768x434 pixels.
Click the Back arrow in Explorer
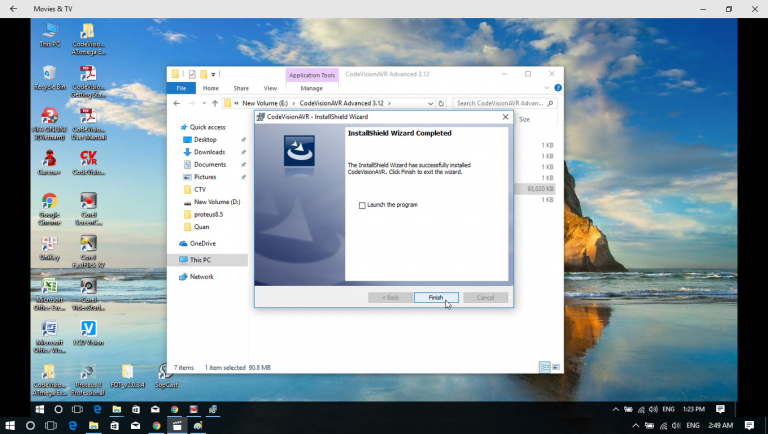coord(177,103)
